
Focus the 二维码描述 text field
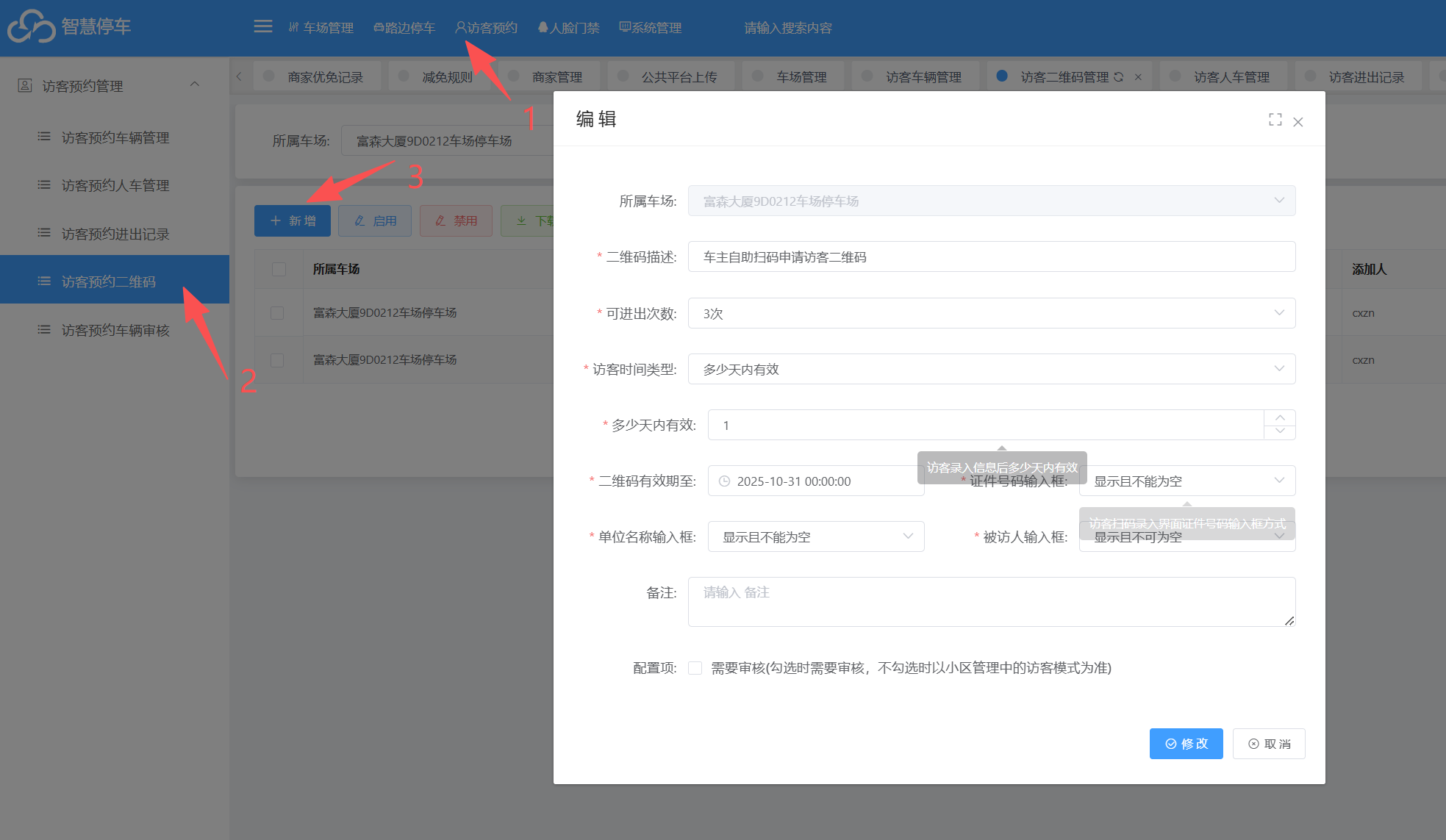pyautogui.click(x=992, y=256)
